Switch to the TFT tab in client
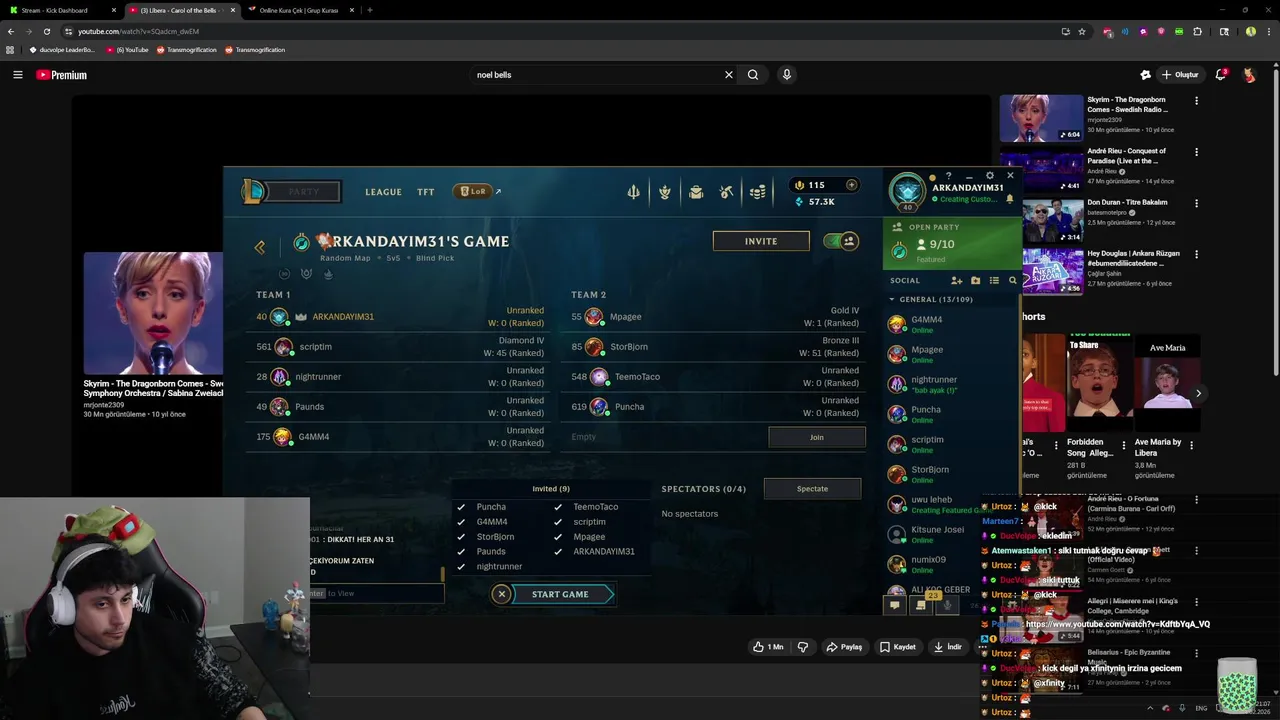 click(426, 192)
